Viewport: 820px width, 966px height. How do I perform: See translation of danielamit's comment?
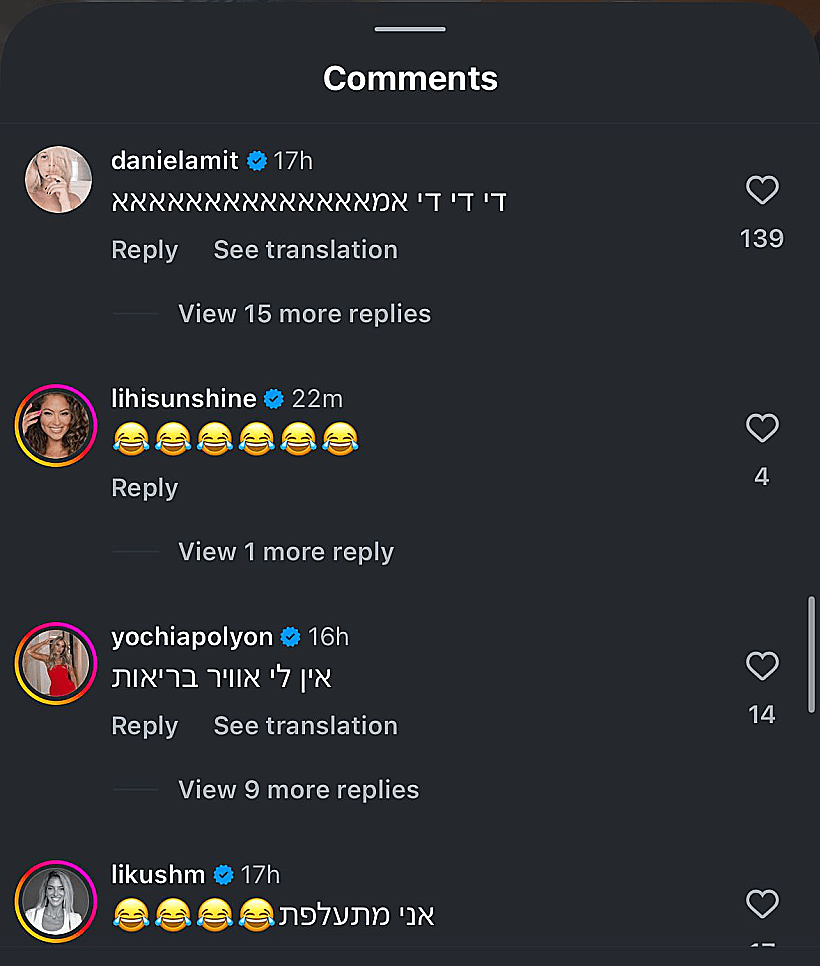[x=305, y=250]
